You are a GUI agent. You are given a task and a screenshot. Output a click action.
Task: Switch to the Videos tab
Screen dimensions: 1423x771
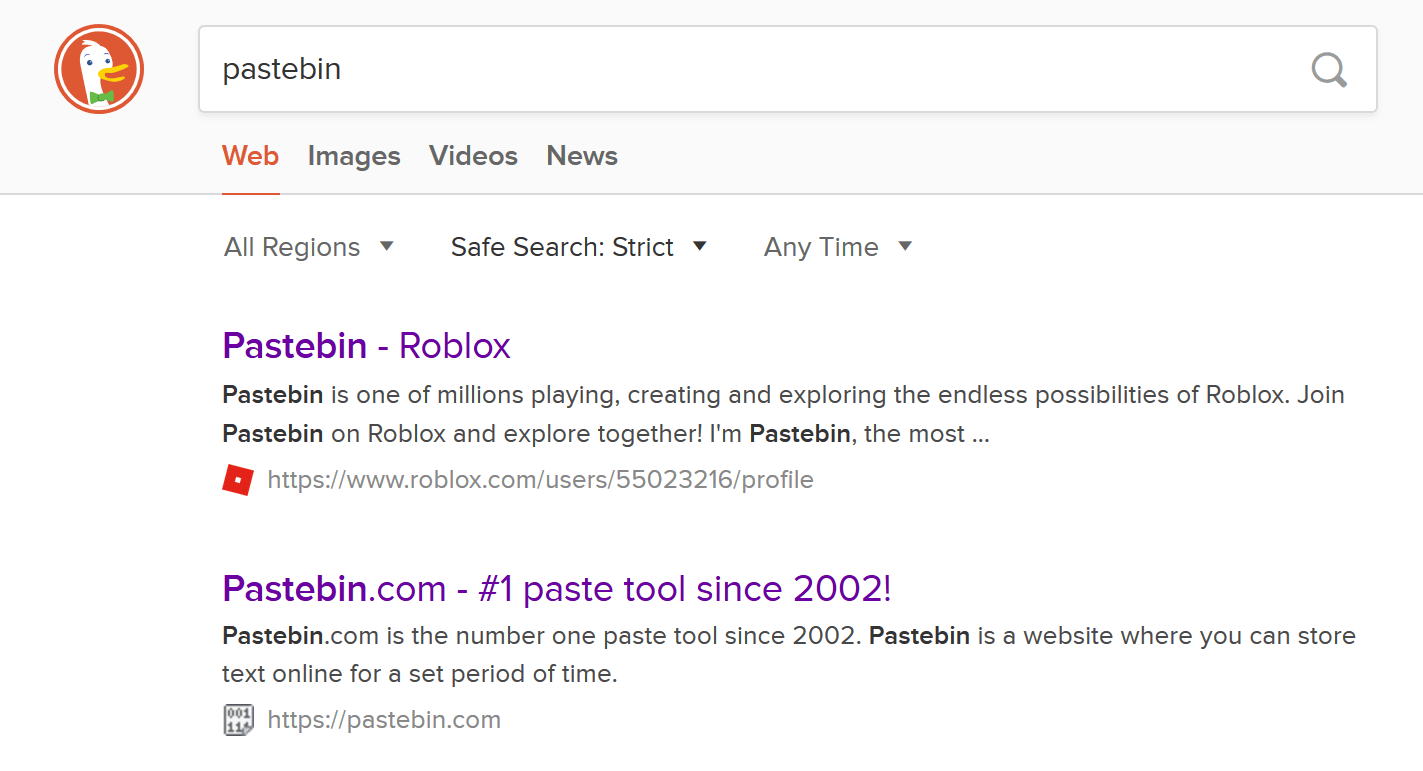(473, 156)
